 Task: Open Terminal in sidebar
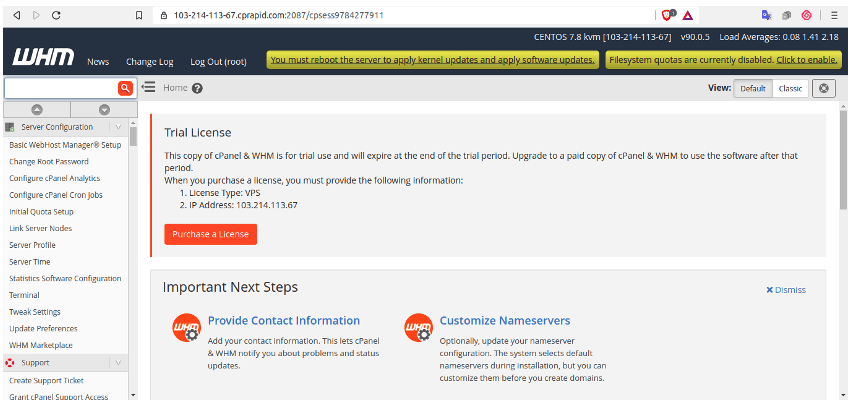pos(24,295)
